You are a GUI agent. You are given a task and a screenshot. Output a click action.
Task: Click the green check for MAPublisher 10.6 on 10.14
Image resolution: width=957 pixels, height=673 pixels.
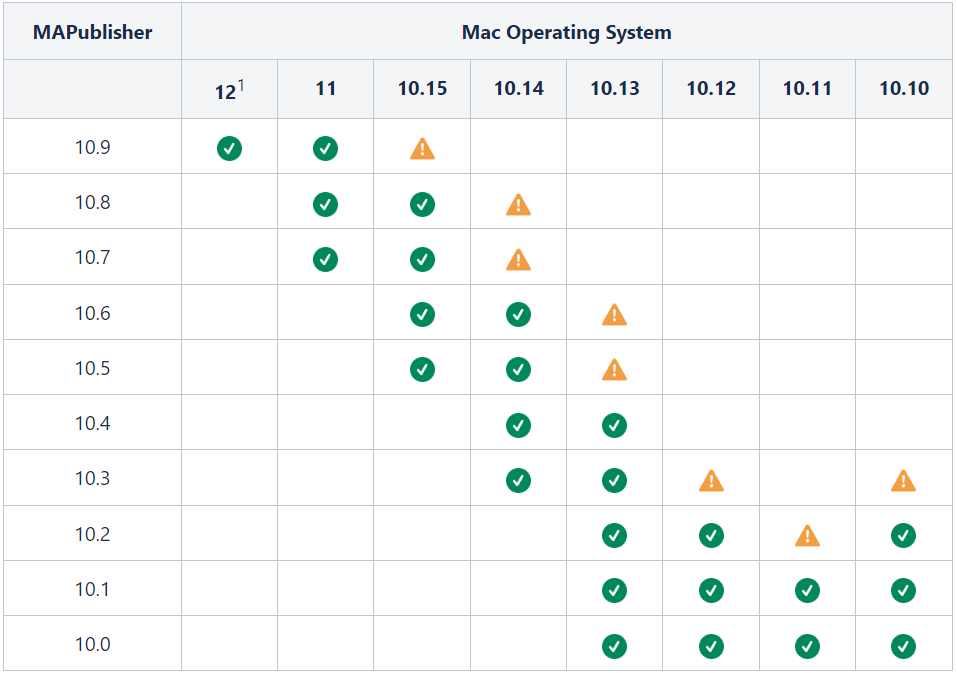coord(518,314)
